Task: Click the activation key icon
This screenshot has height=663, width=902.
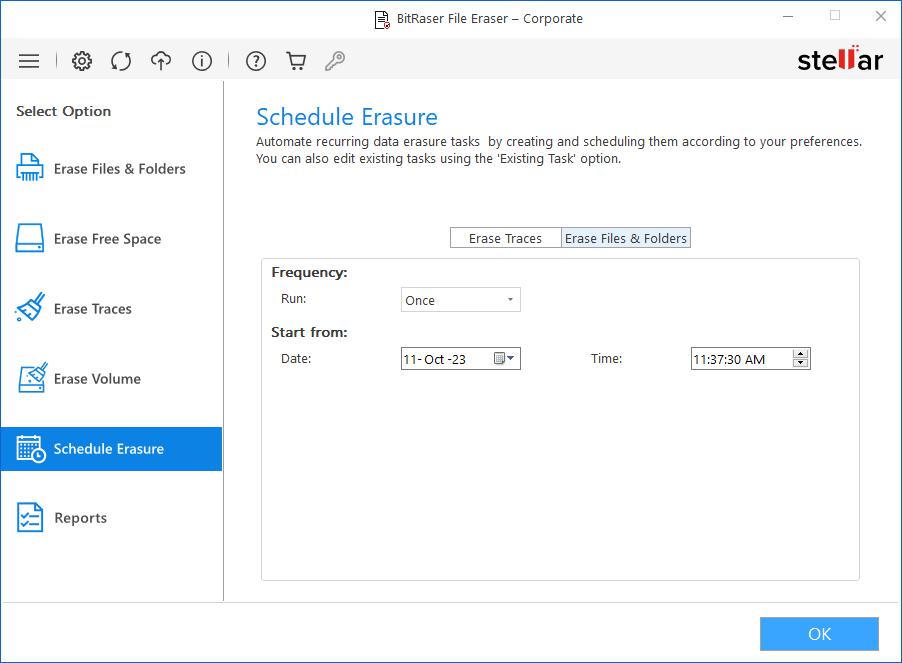Action: (x=335, y=61)
